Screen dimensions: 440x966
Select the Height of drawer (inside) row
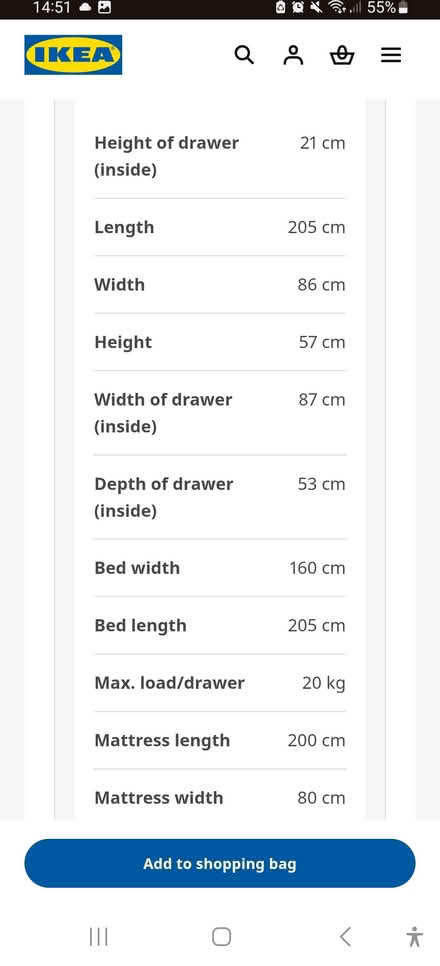point(220,156)
